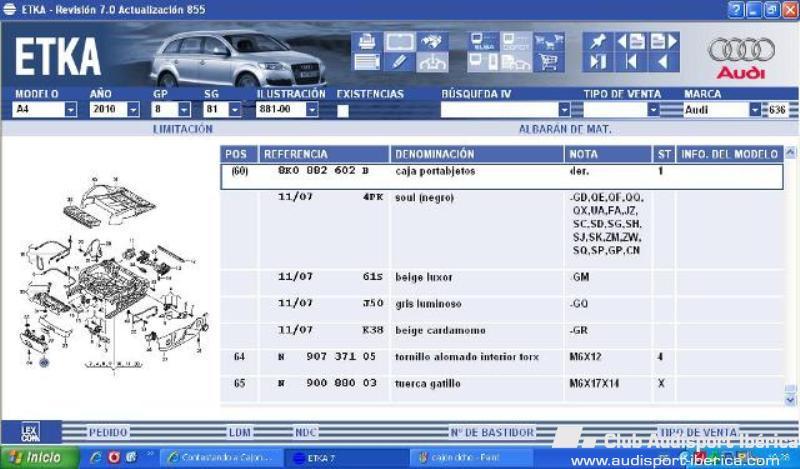
Task: Open the ELSA monitor icon
Action: click(x=483, y=42)
